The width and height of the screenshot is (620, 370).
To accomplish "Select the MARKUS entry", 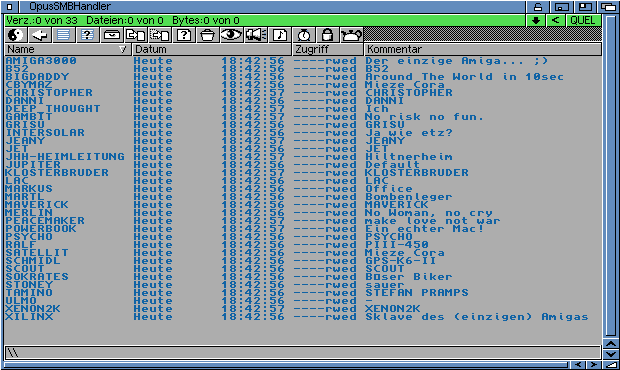I will [x=29, y=189].
